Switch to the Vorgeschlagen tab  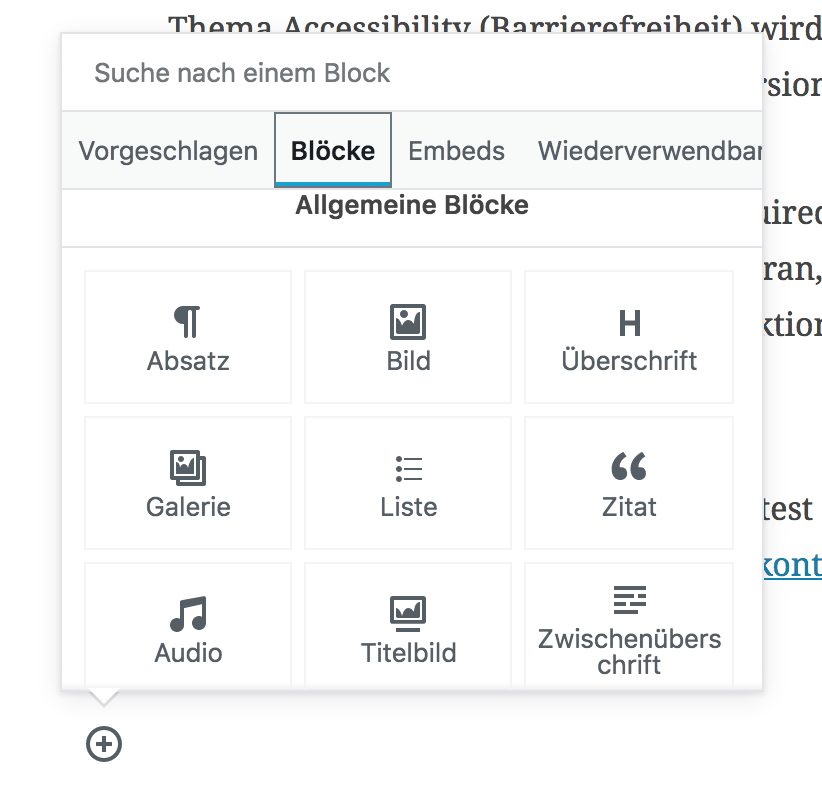[168, 151]
